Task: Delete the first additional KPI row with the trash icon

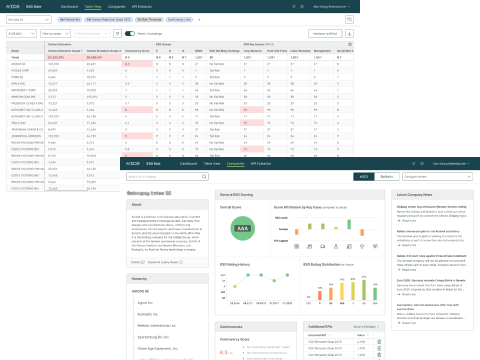Action: click(379, 342)
